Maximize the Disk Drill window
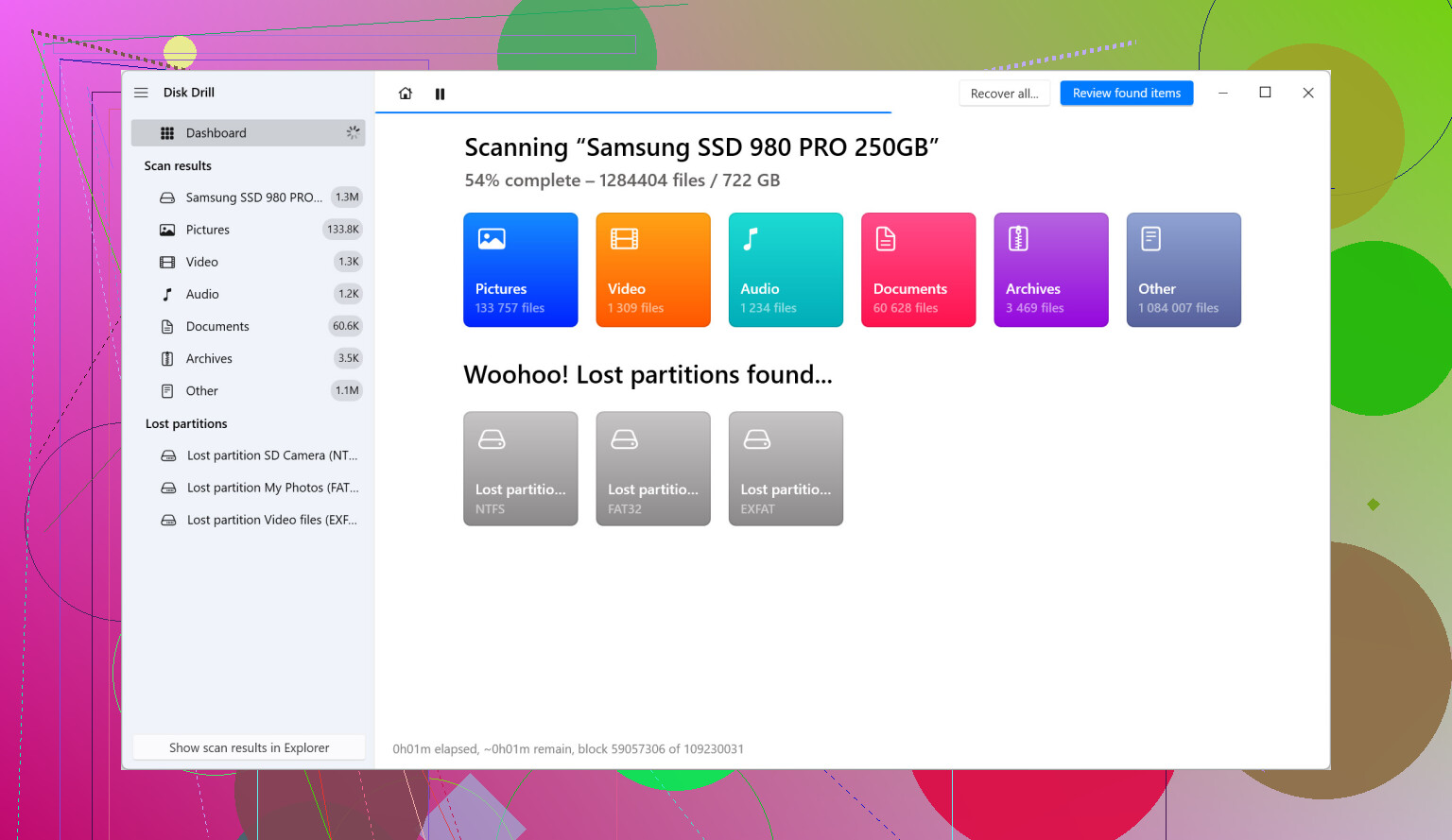The width and height of the screenshot is (1452, 840). (x=1265, y=93)
